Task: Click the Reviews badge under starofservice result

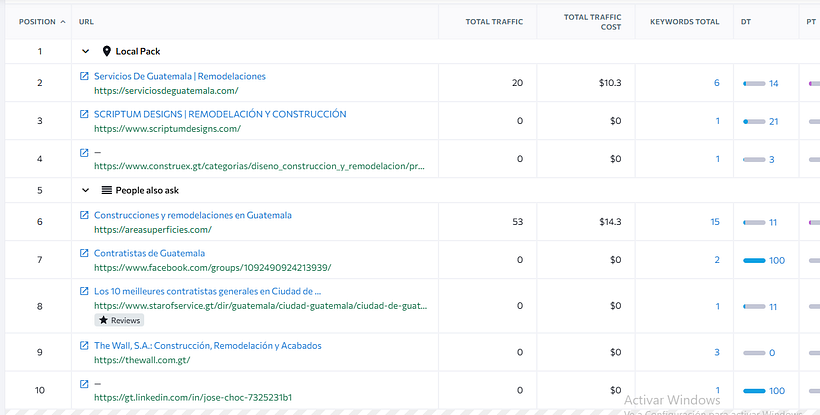Action: tap(119, 321)
